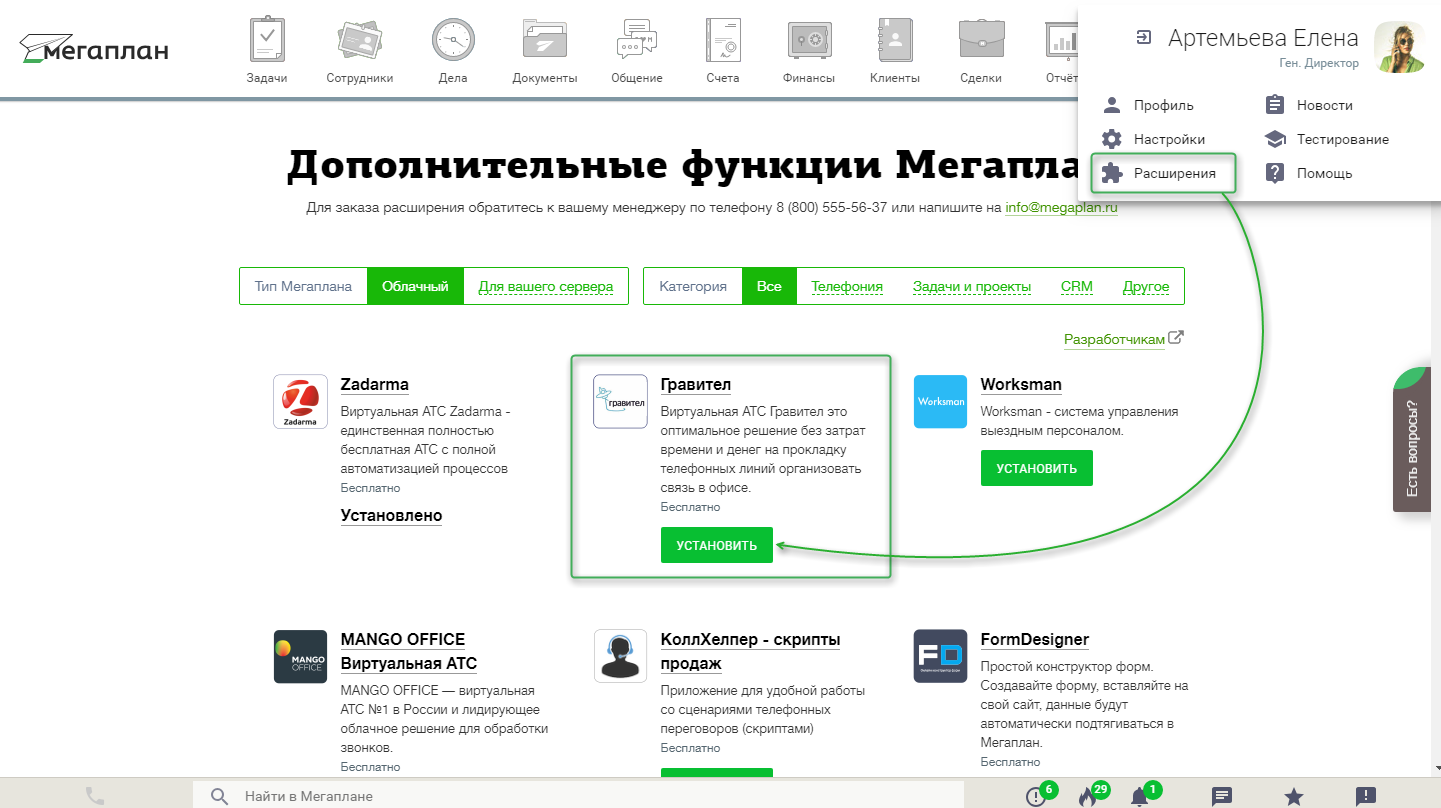1441x808 pixels.
Task: Open the Дела clock icon
Action: point(453,41)
